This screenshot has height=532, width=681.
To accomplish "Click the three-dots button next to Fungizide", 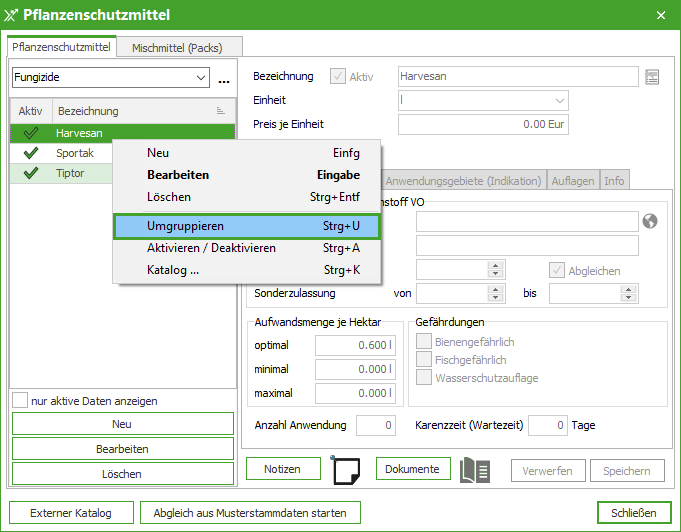I will coord(224,79).
